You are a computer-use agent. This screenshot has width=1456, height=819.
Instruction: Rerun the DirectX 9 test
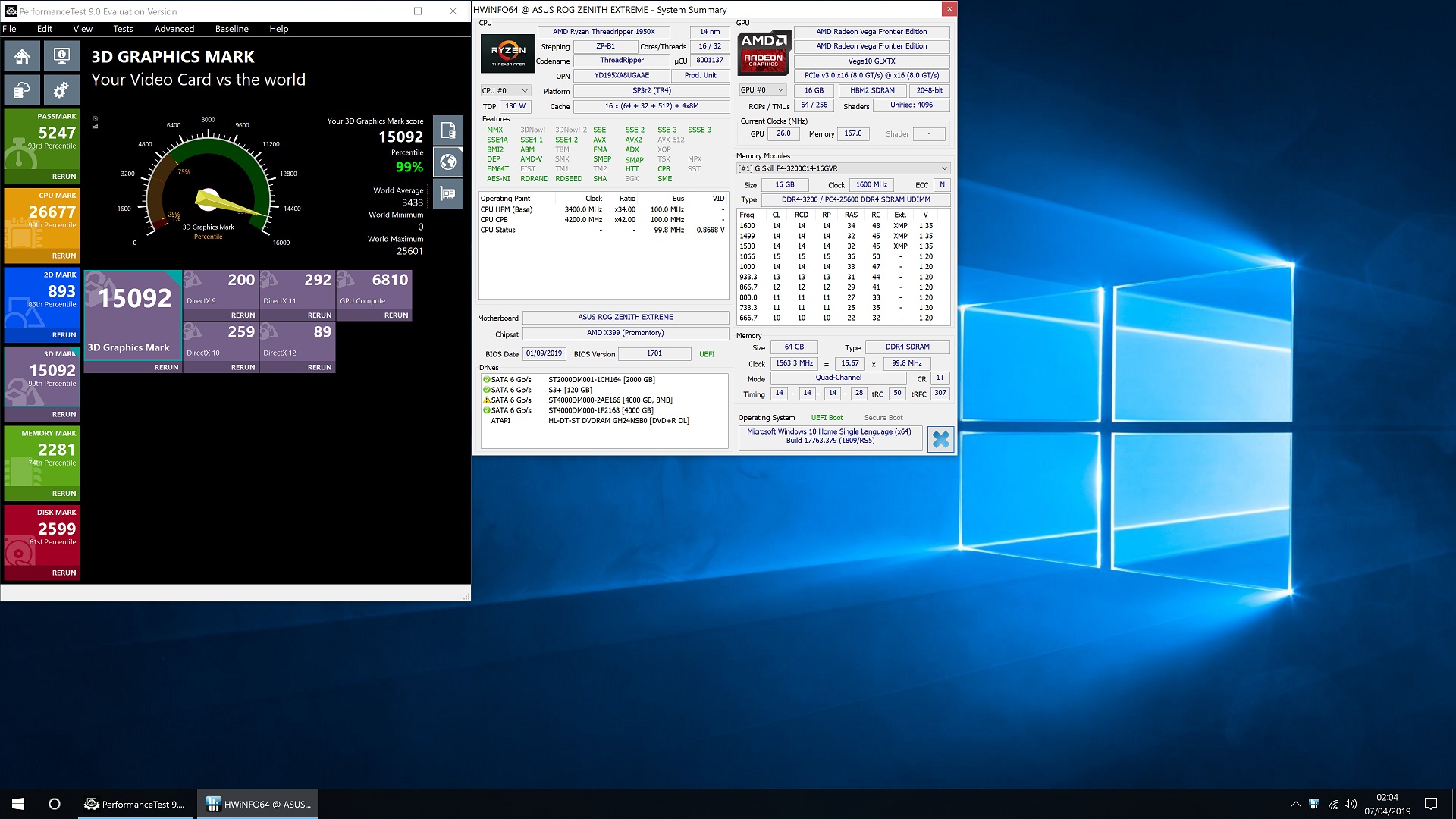[x=243, y=315]
